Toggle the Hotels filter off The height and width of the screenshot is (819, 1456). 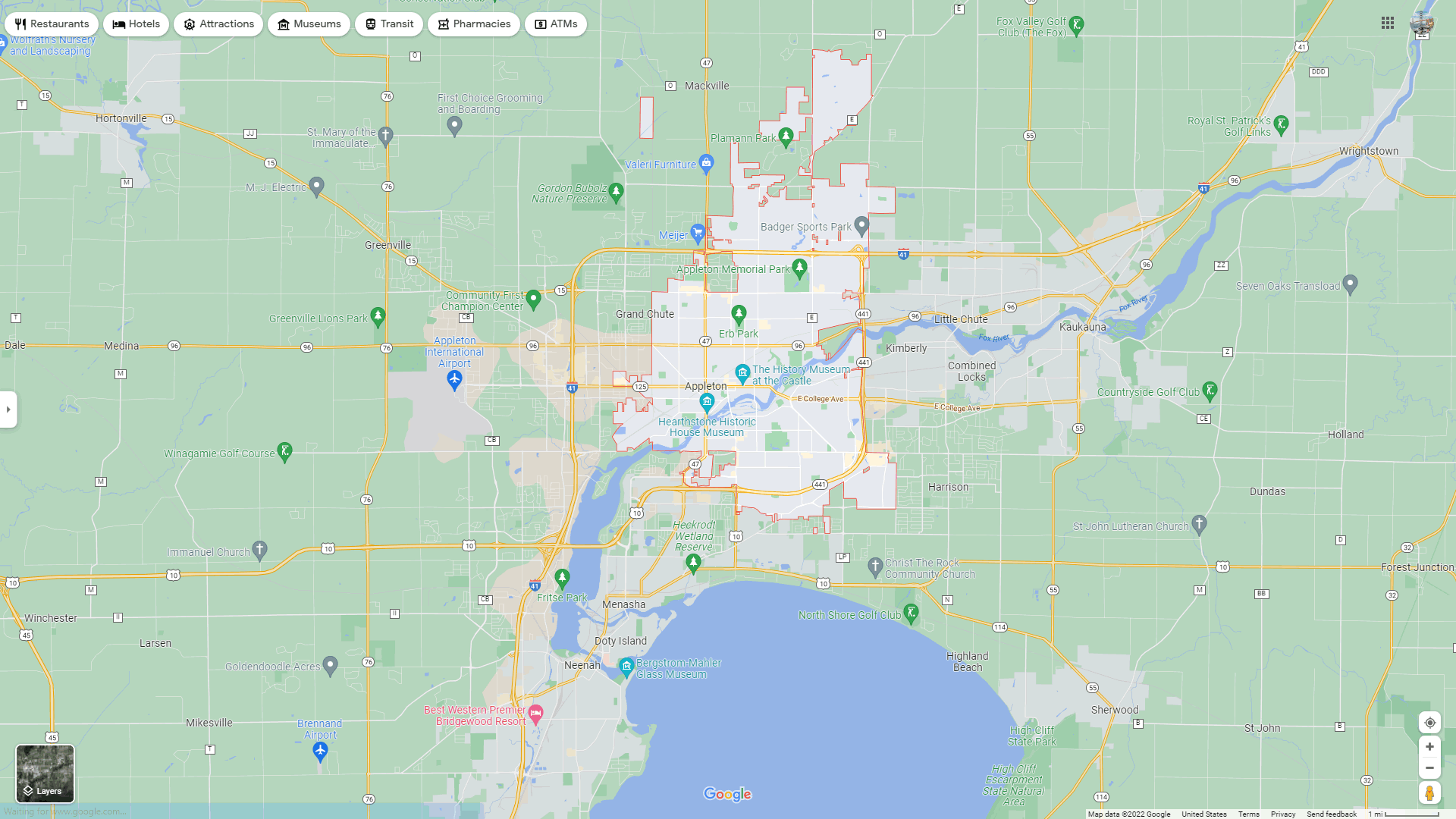coord(135,23)
